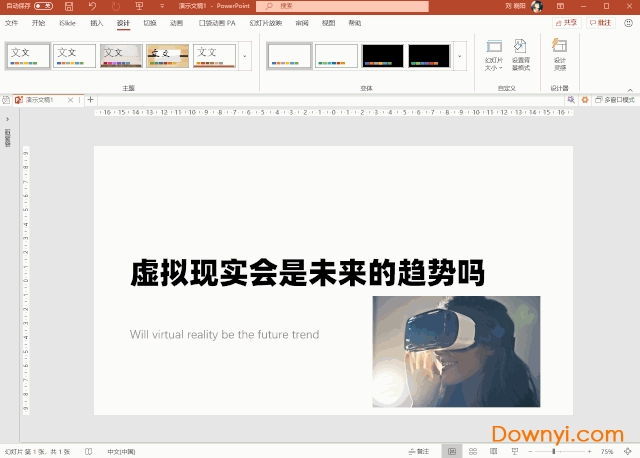This screenshot has width=640, height=458.
Task: Expand the variants gallery list
Action: click(460, 56)
